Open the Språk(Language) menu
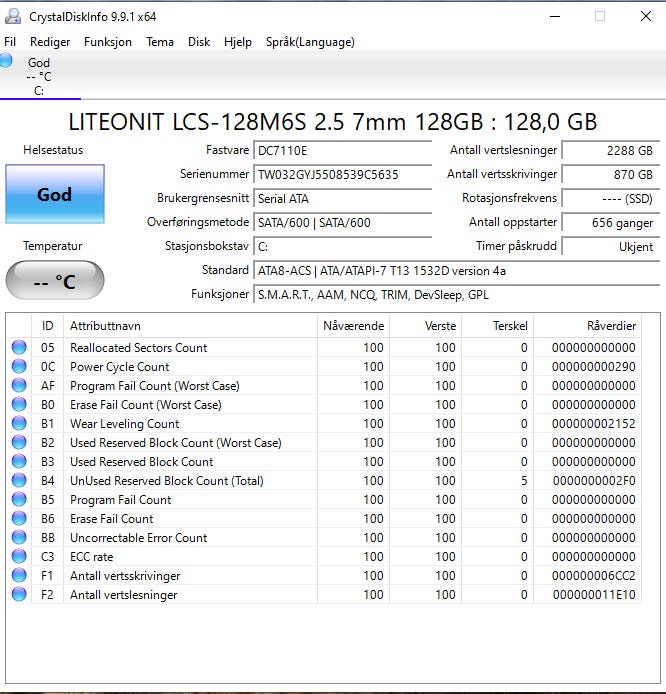The image size is (666, 694). [x=310, y=42]
